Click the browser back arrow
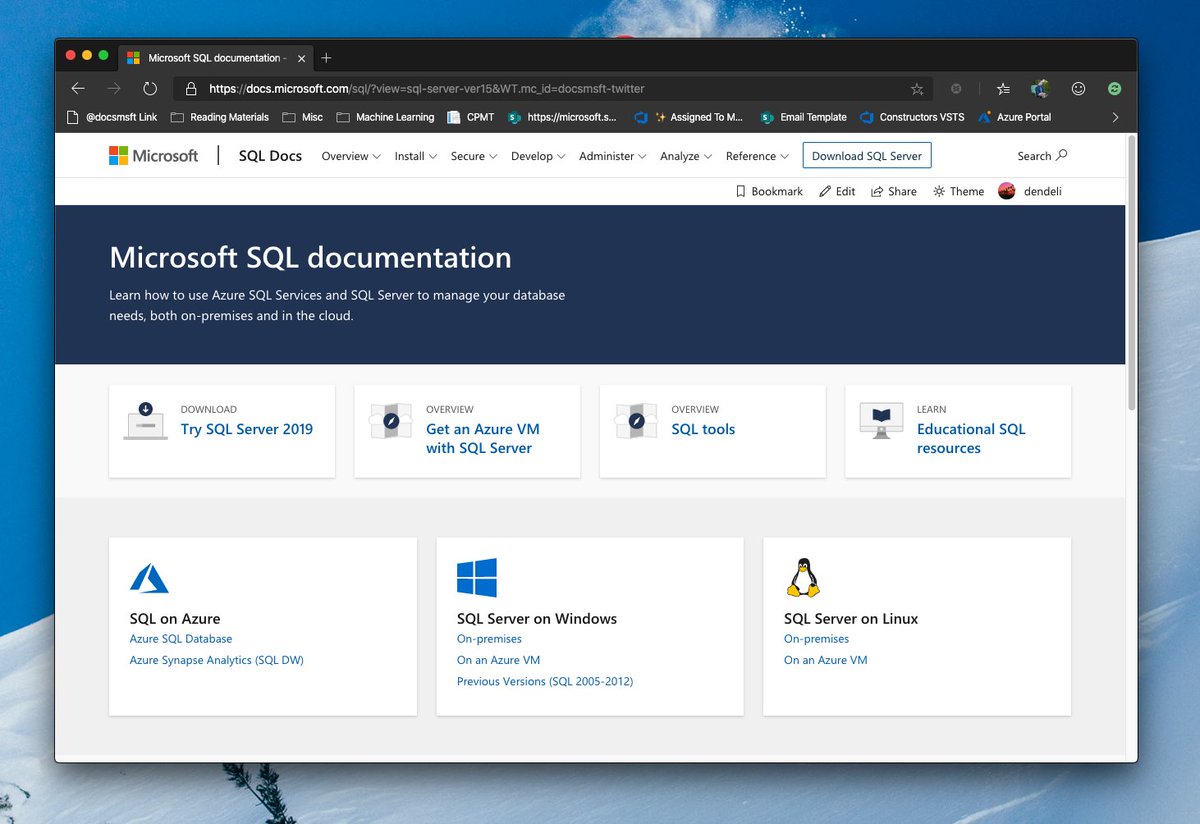This screenshot has height=824, width=1200. pyautogui.click(x=78, y=88)
